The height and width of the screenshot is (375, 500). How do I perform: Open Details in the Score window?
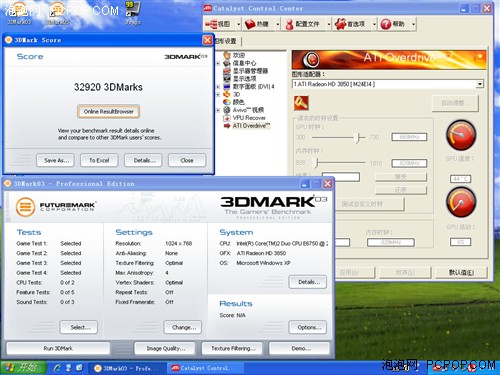coord(143,160)
